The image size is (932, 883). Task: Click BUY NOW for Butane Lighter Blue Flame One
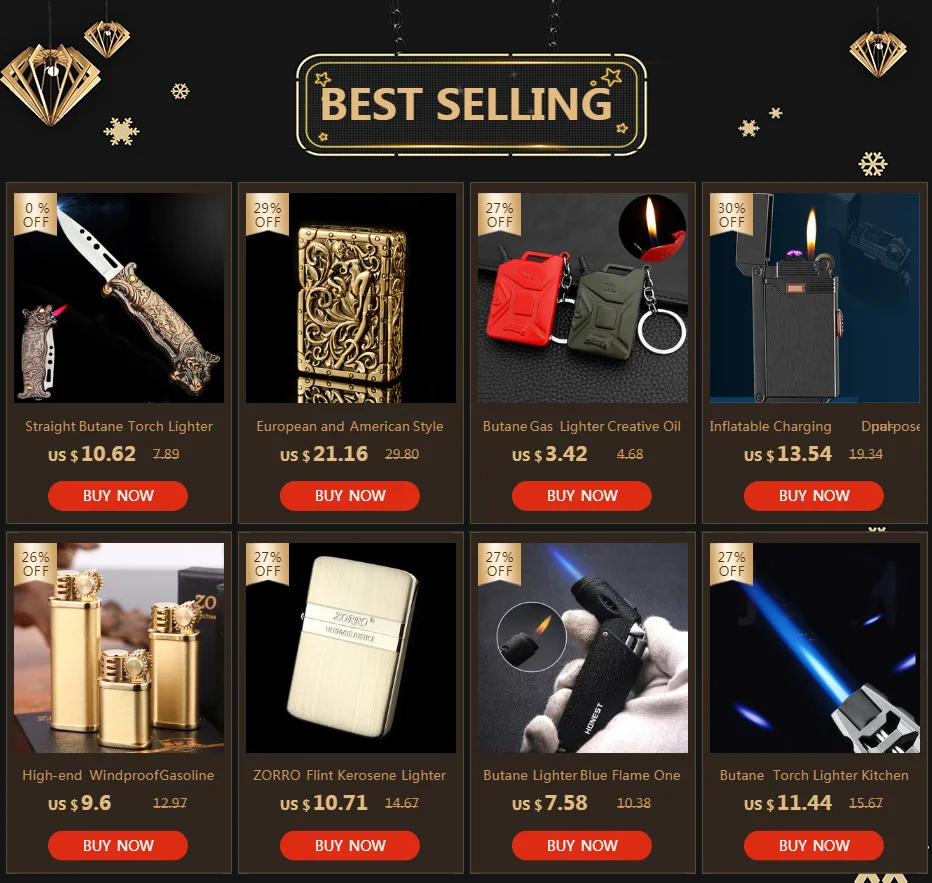[581, 845]
